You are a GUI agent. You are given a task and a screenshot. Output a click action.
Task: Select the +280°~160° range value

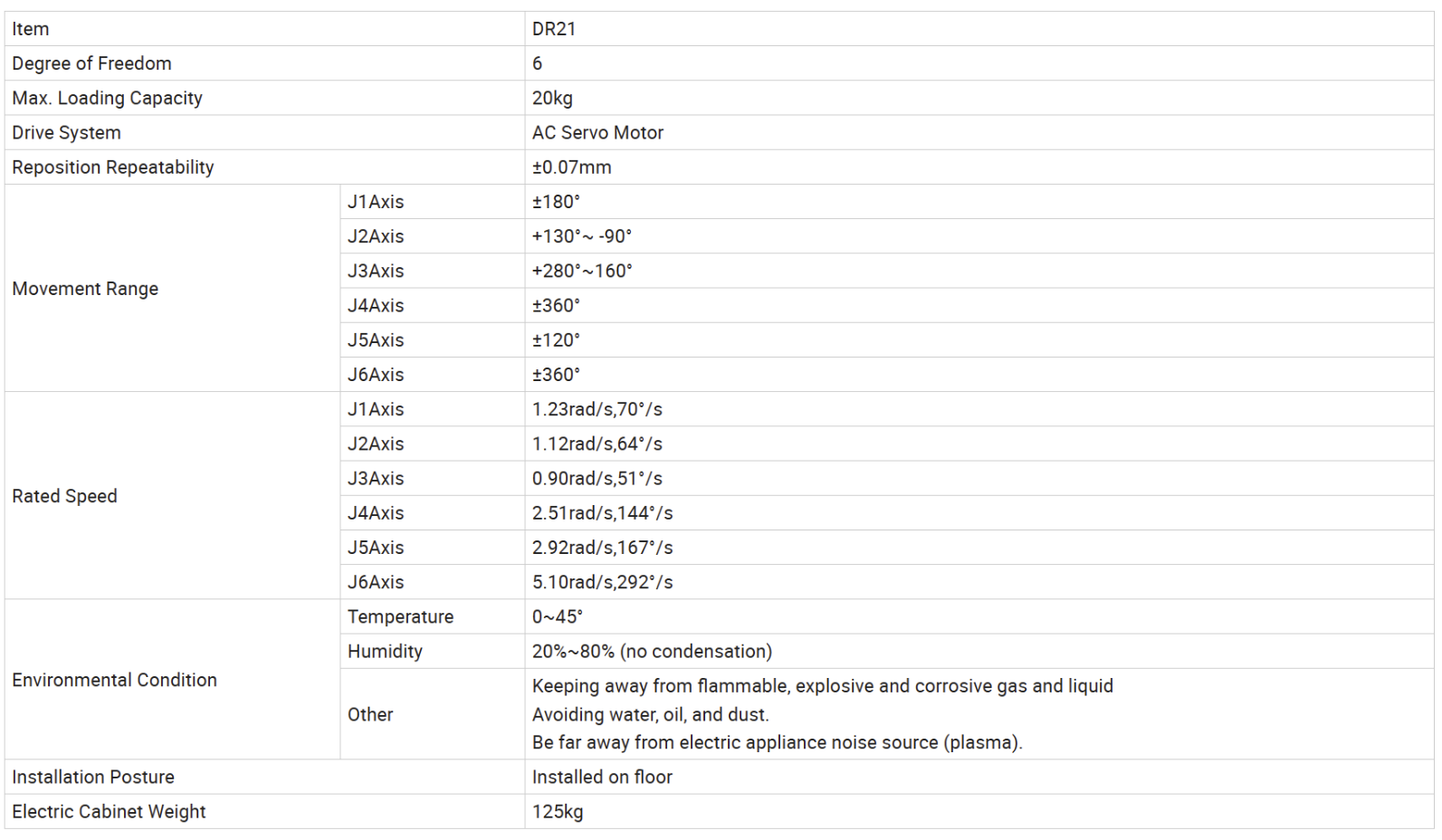point(582,271)
